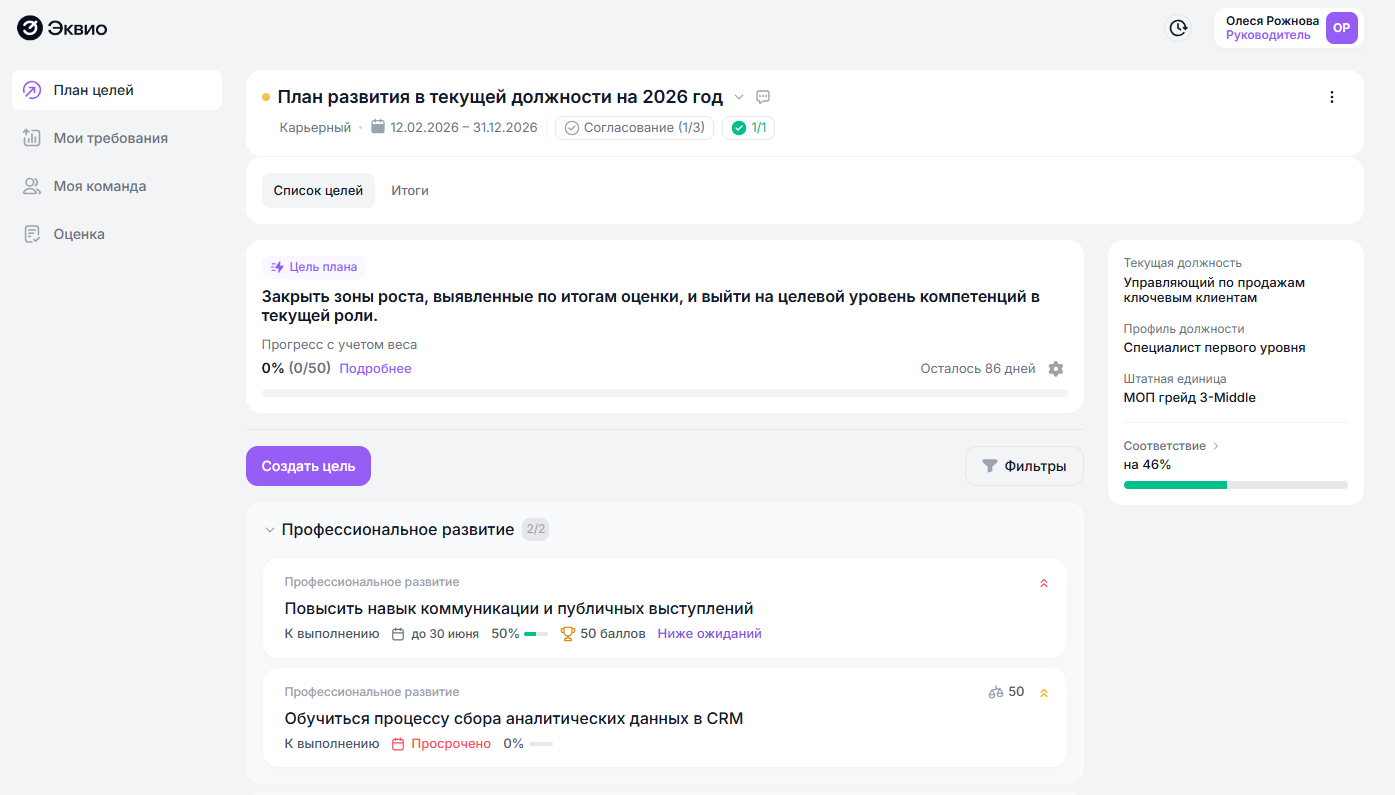
Task: Click the ОР user avatar
Action: click(x=1341, y=28)
